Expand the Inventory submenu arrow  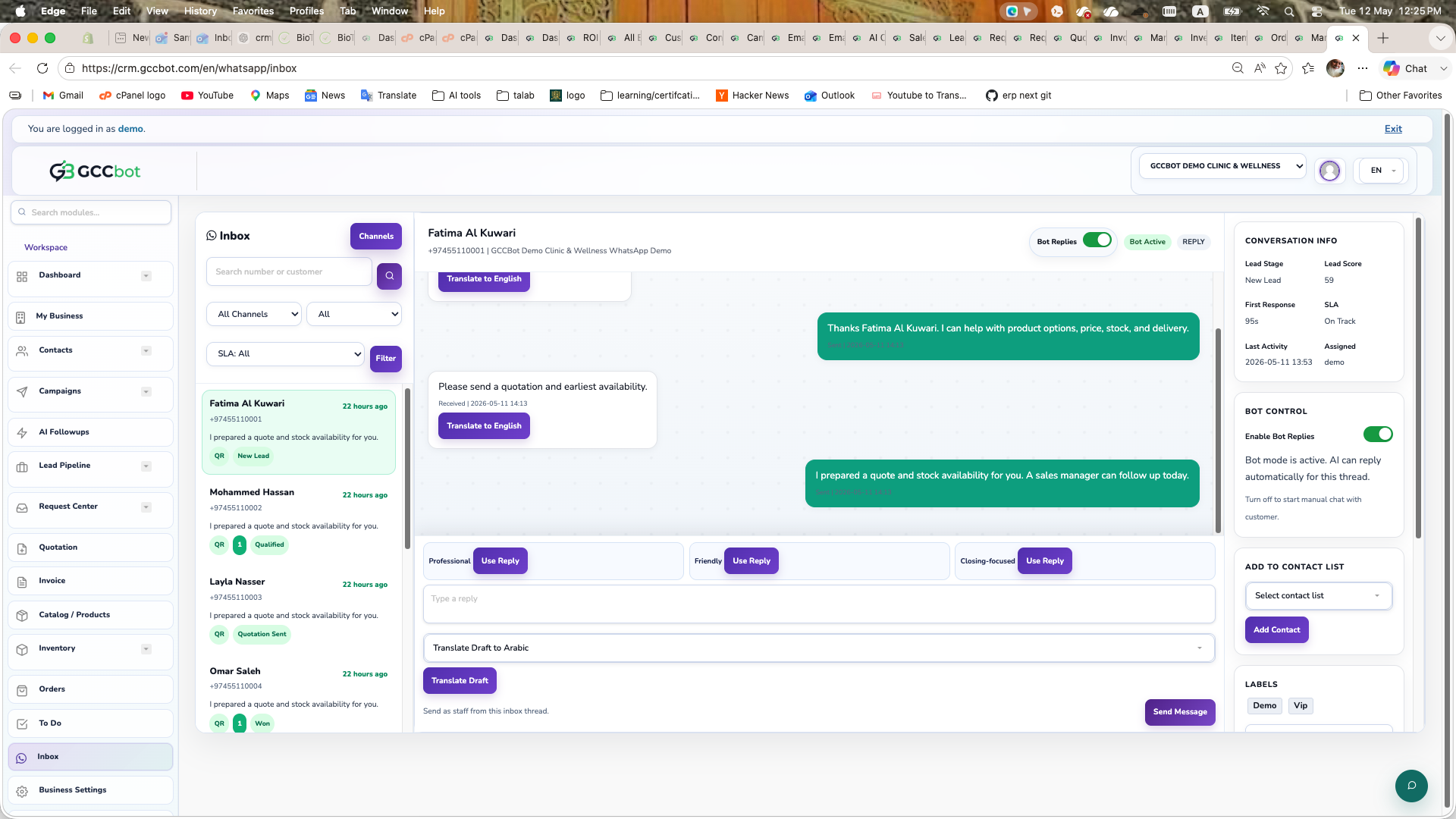(146, 649)
